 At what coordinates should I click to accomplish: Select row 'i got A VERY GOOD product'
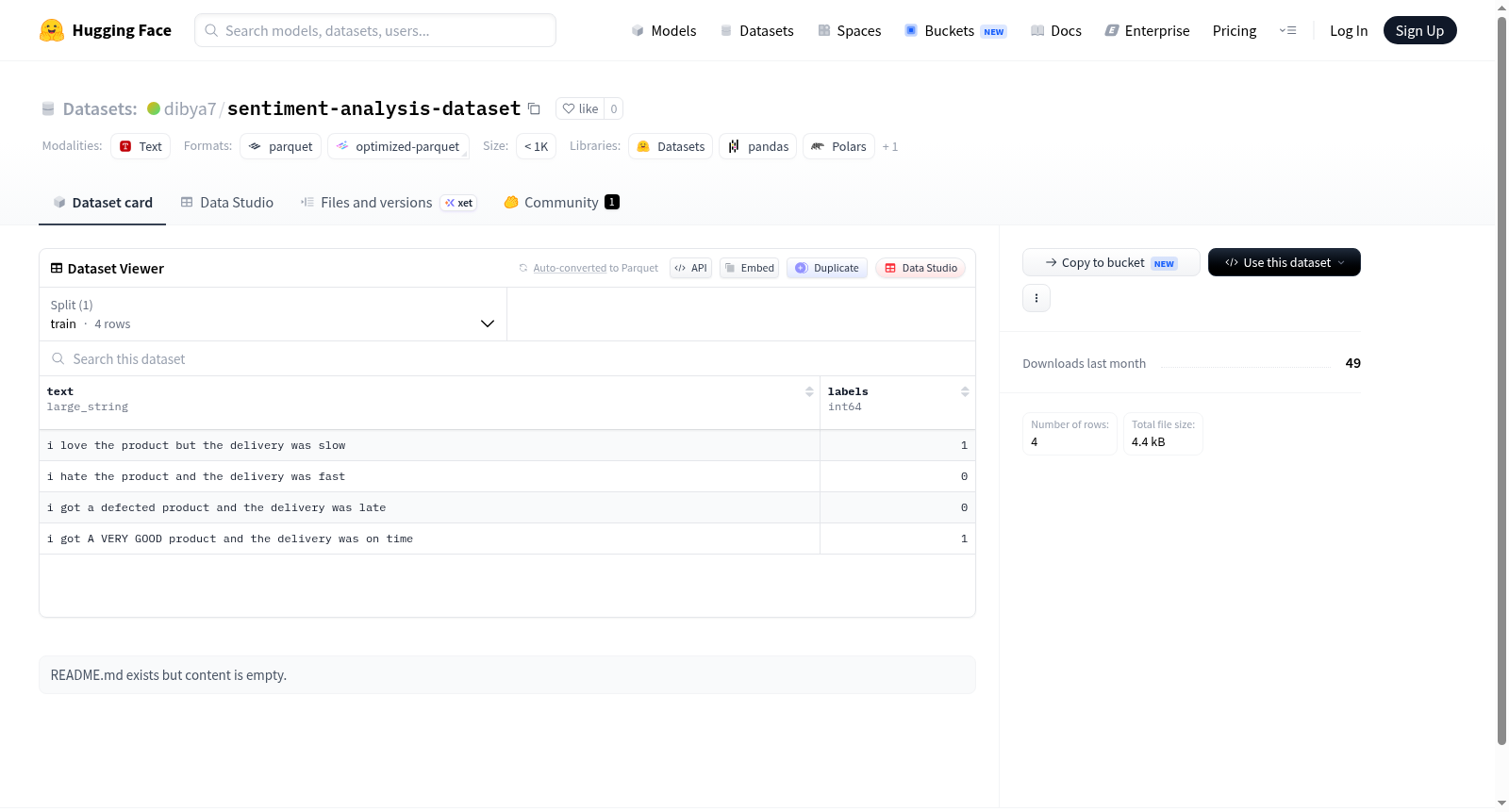tap(507, 539)
